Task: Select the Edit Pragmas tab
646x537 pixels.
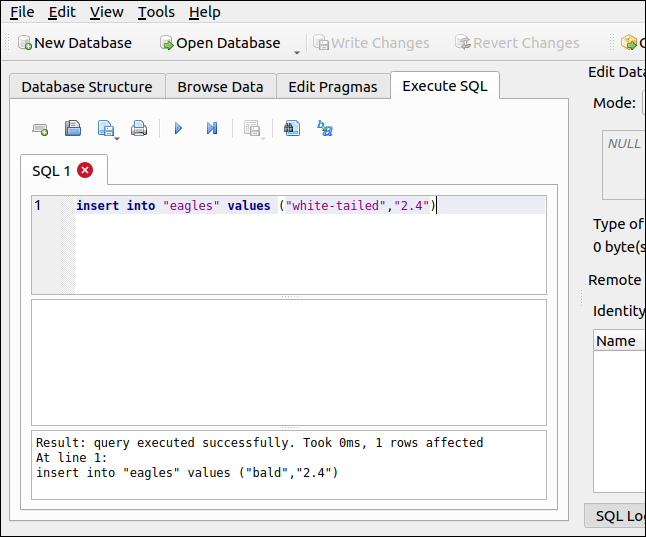Action: (x=333, y=87)
